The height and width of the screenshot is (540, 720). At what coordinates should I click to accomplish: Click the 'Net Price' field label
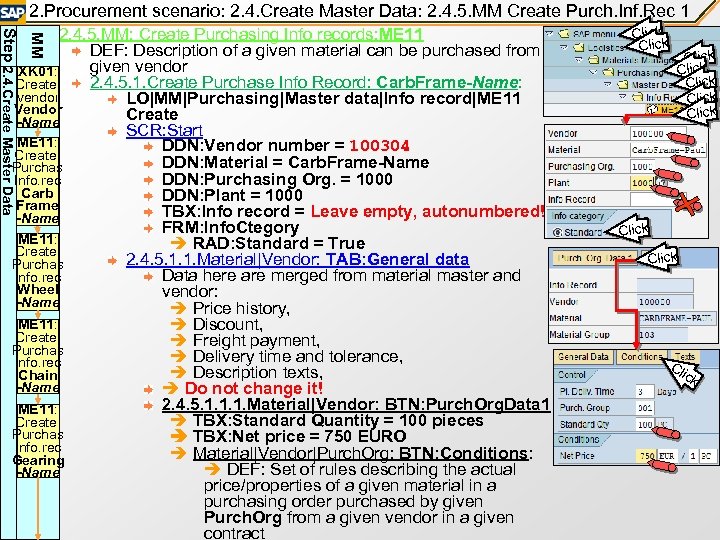point(577,456)
